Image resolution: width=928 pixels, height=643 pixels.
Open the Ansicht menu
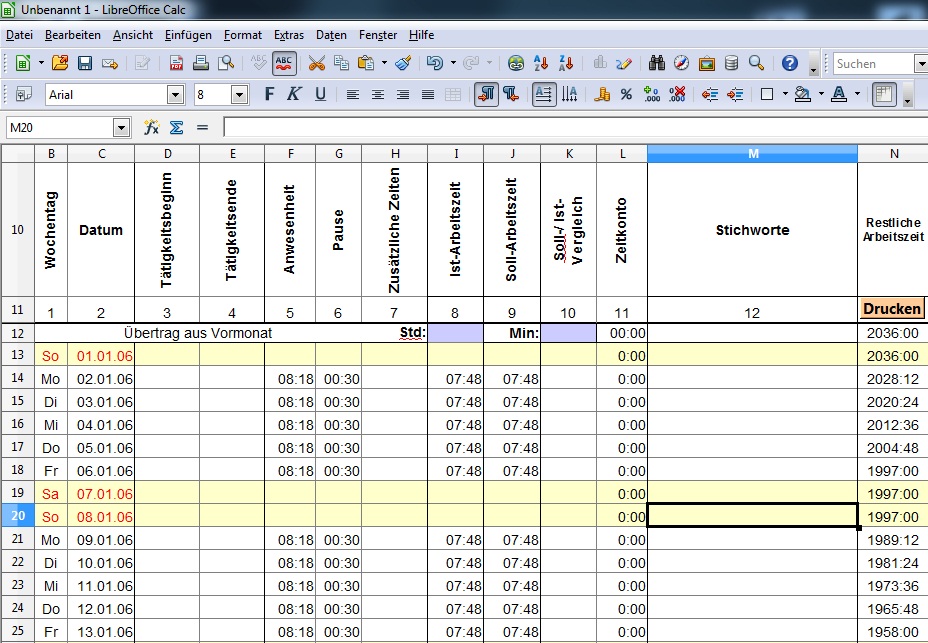(x=133, y=35)
